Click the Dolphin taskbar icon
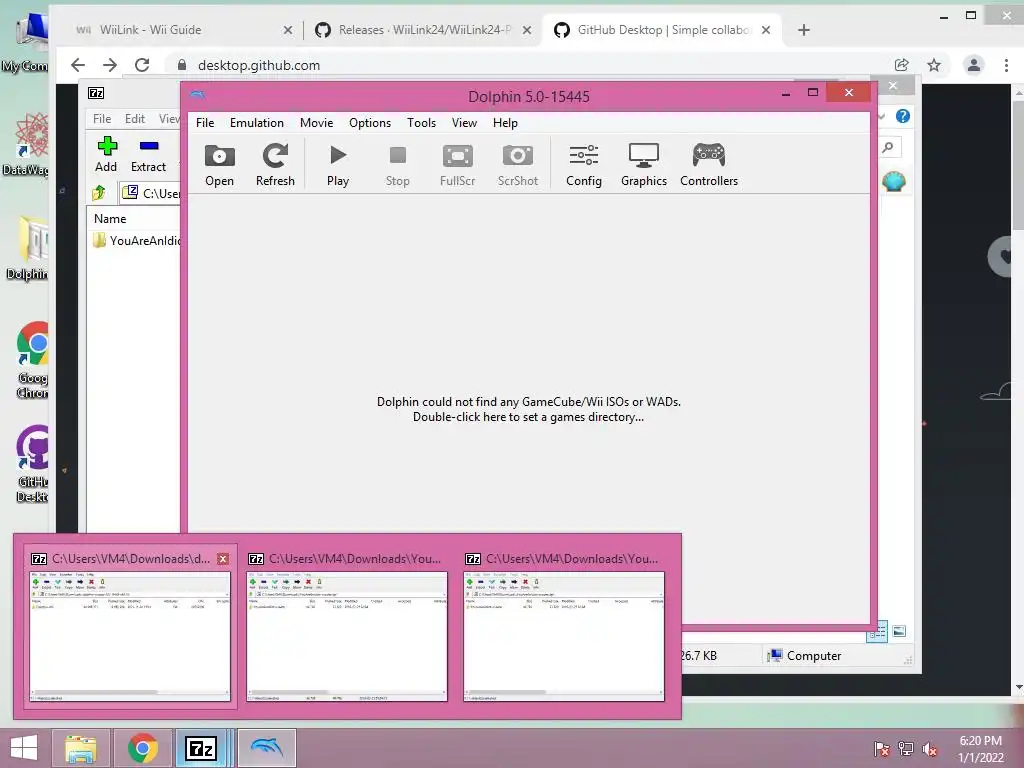The image size is (1024, 768). click(x=266, y=748)
